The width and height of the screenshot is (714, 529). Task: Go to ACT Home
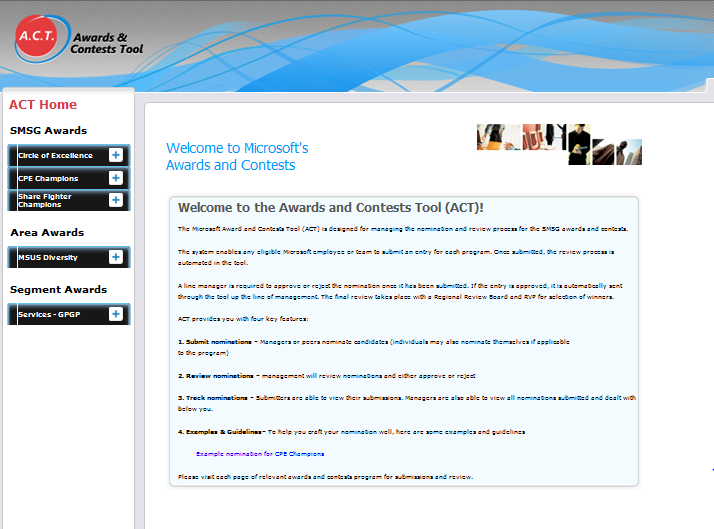[43, 105]
